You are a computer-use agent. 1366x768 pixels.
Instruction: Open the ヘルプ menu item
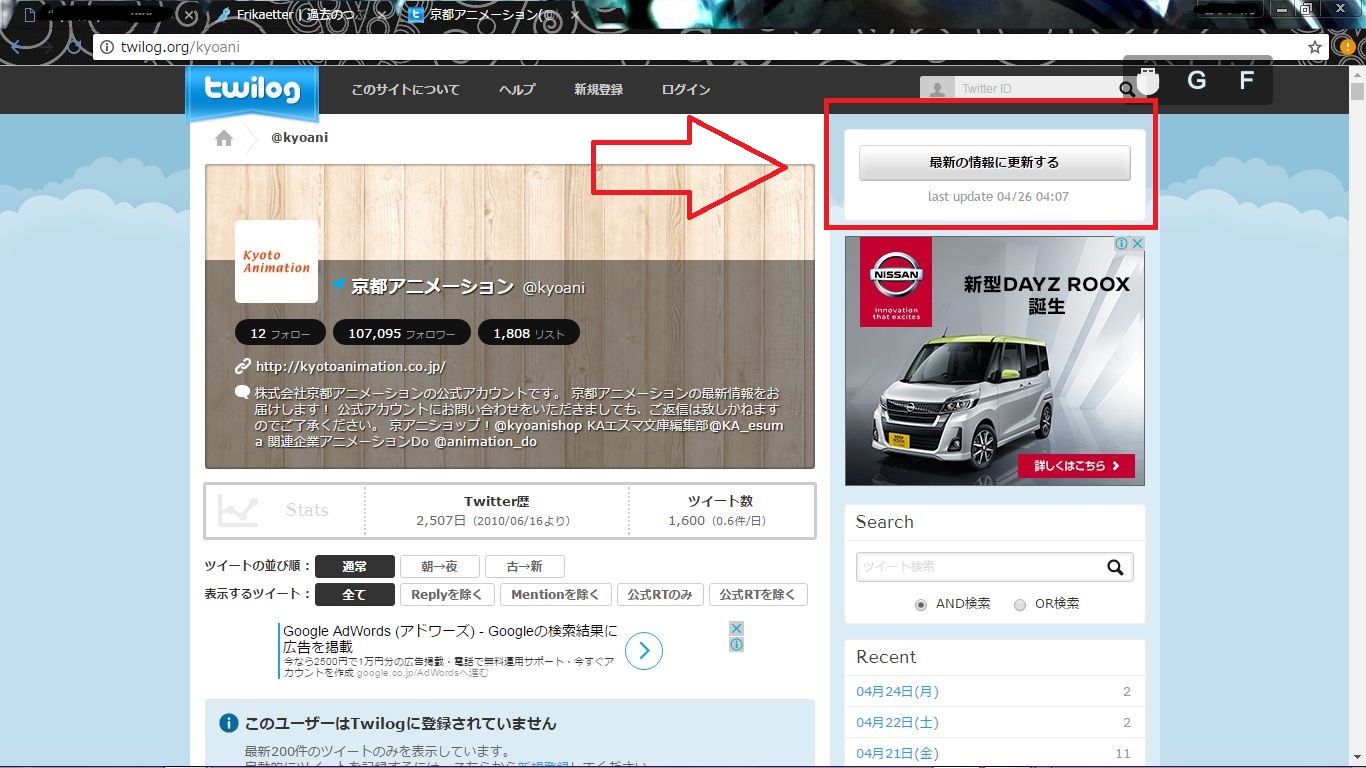coord(517,90)
